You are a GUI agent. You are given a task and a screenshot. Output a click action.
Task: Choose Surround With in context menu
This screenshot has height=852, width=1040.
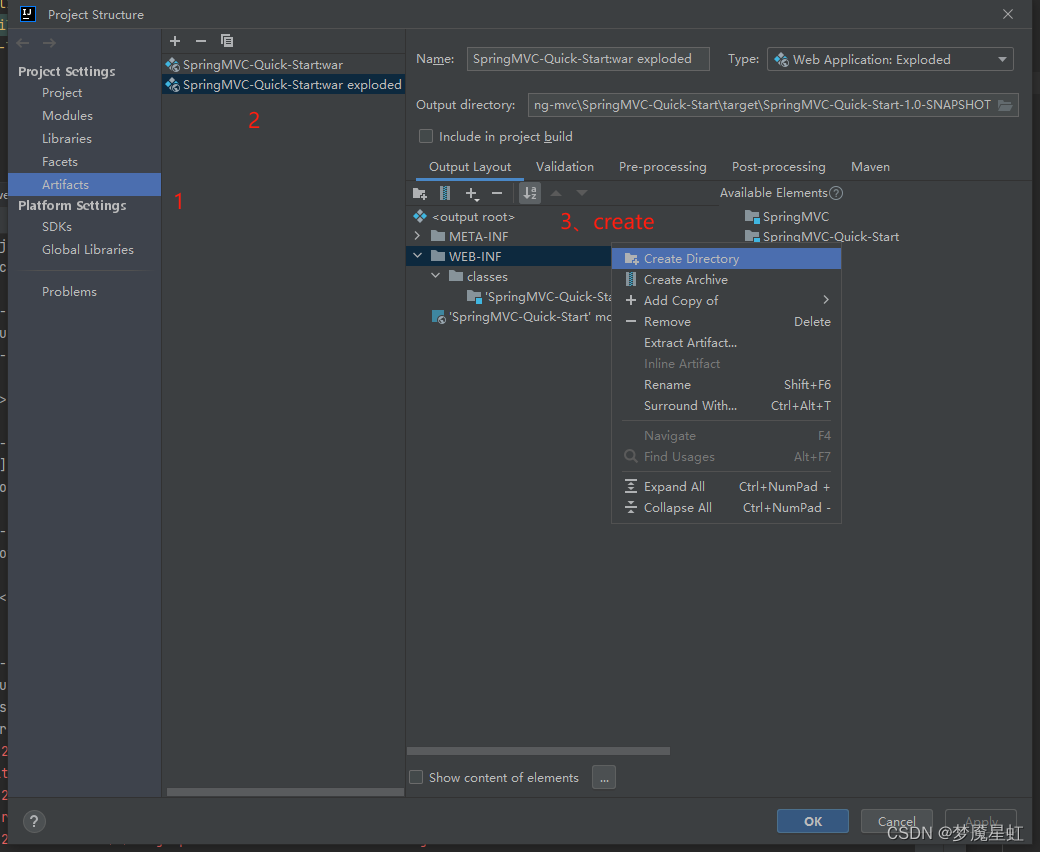tap(726, 406)
